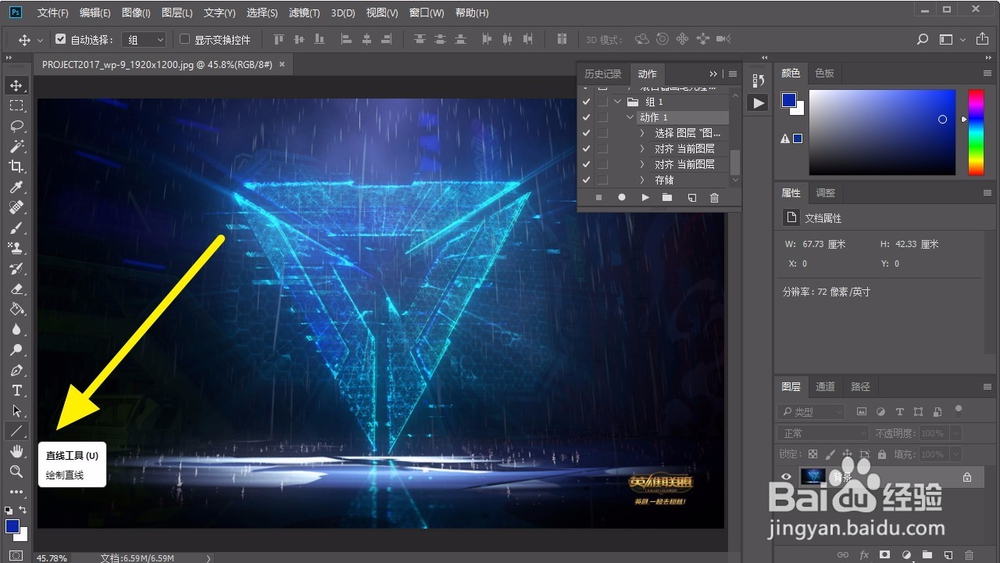Play selected action in Actions panel
Image resolution: width=1000 pixels, height=563 pixels.
coord(645,198)
